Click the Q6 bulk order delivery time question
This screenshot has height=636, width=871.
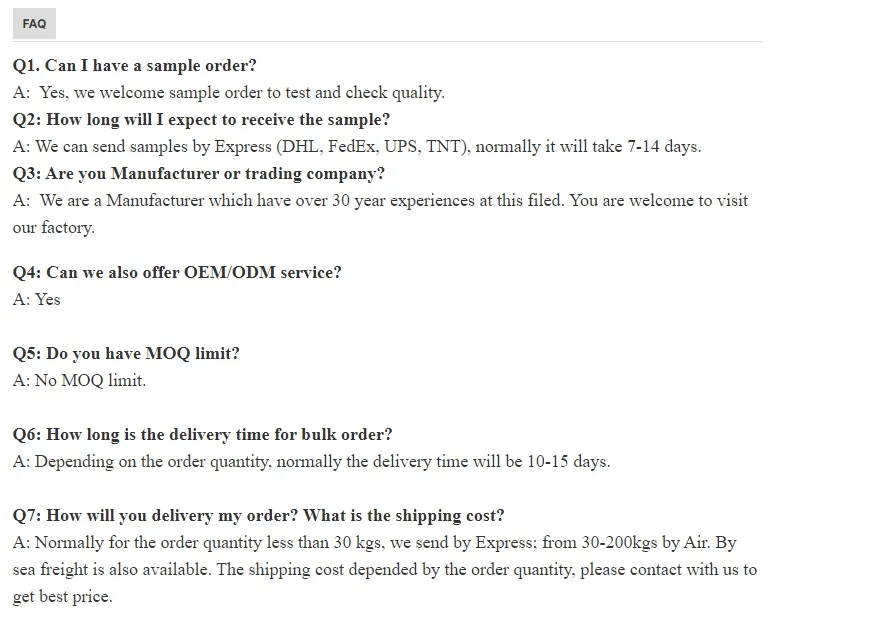pyautogui.click(x=203, y=435)
